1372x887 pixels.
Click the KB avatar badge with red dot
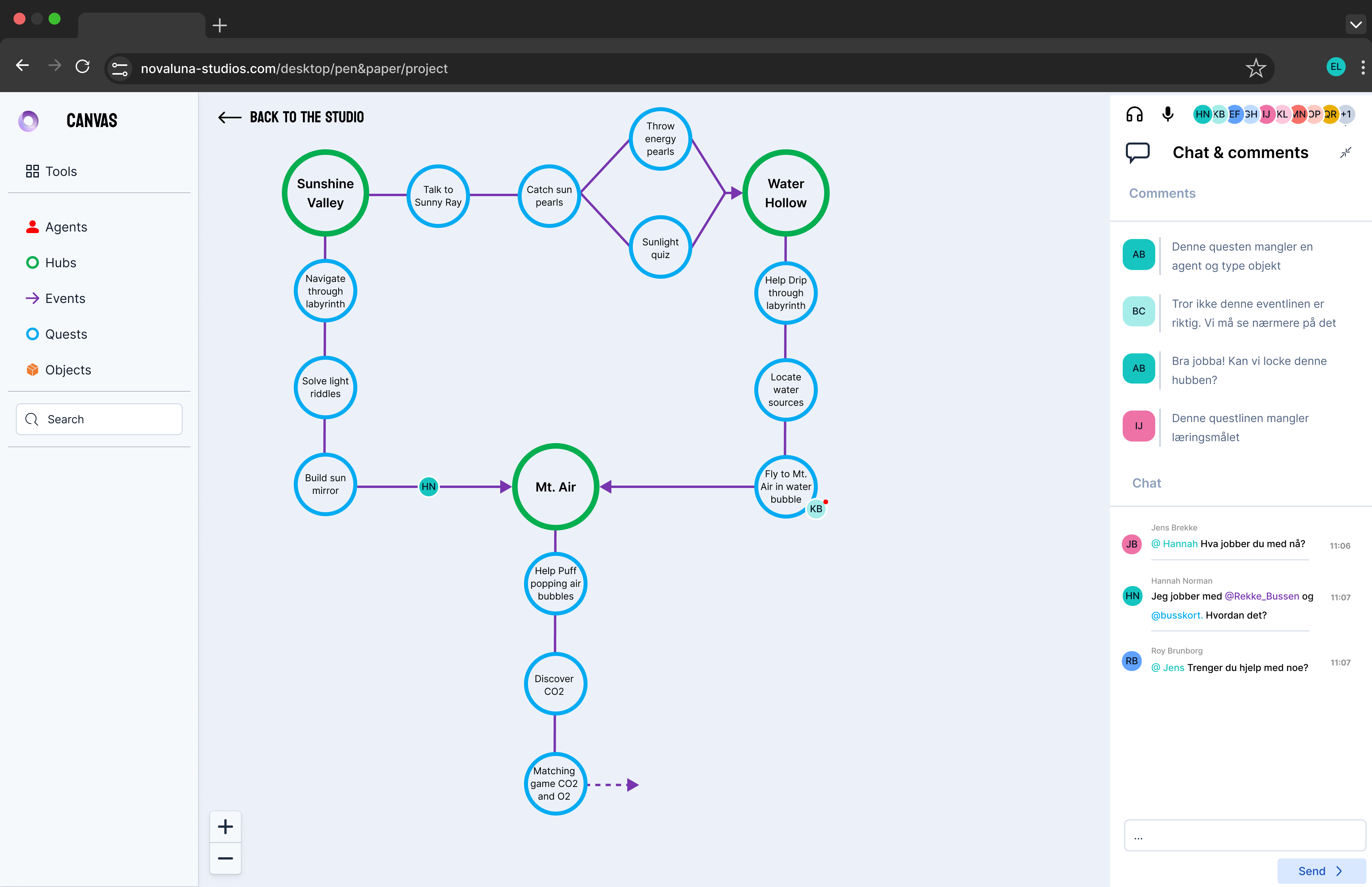[816, 509]
